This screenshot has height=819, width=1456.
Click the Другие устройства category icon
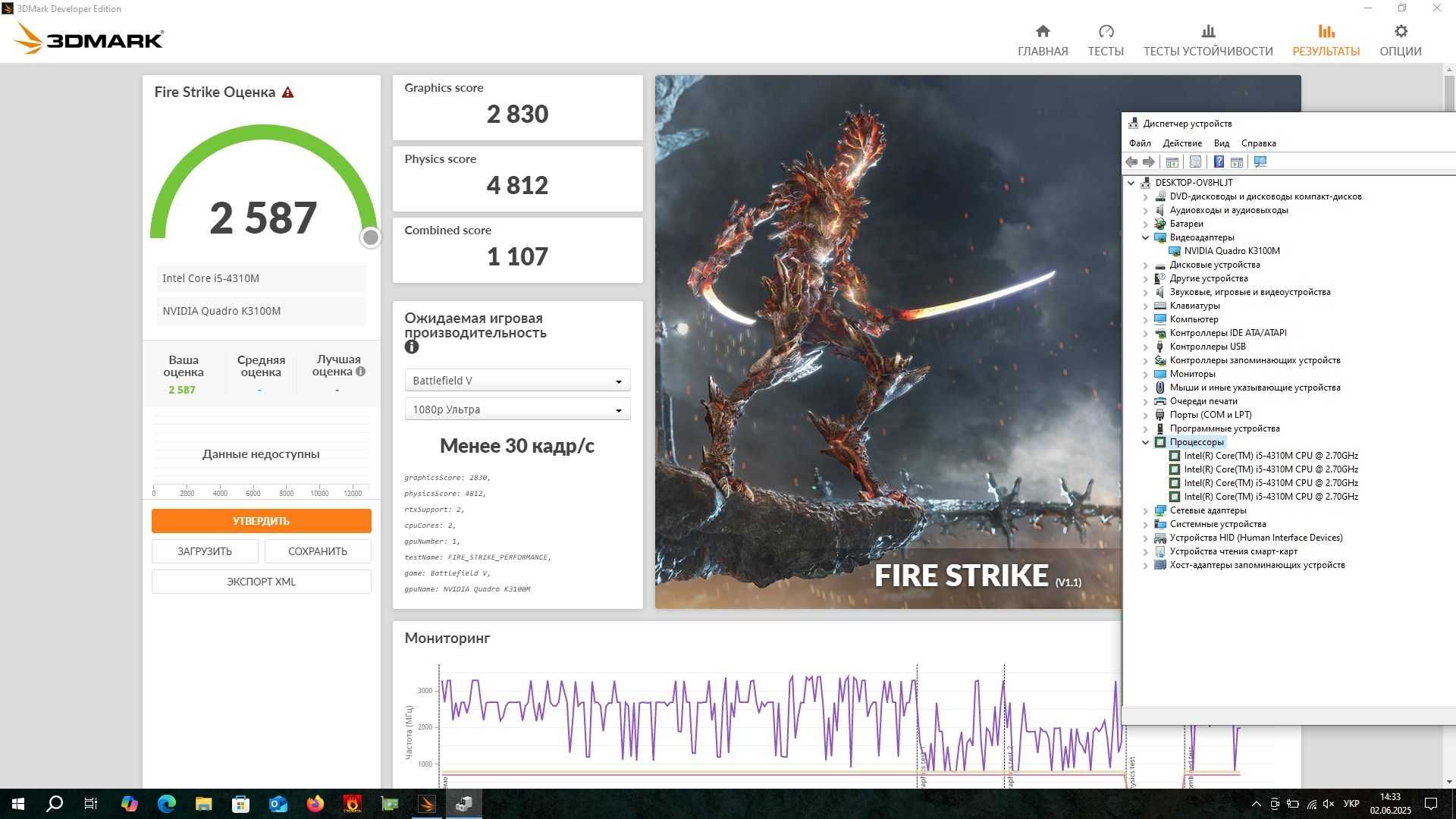pyautogui.click(x=1159, y=278)
